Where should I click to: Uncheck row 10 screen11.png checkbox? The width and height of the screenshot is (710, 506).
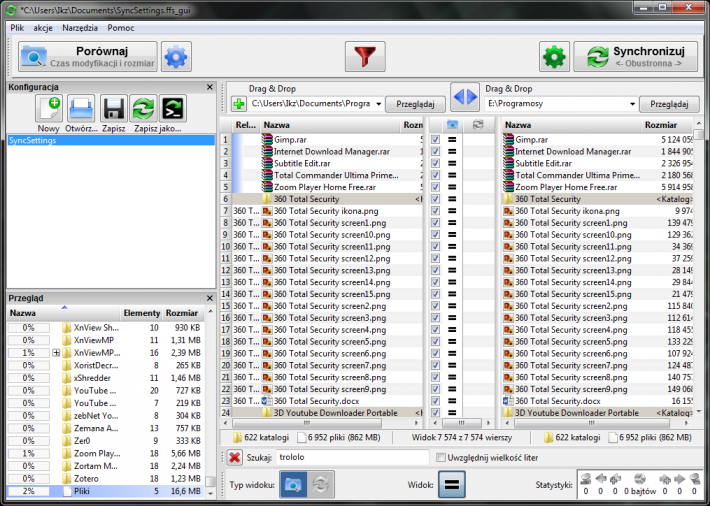click(x=435, y=246)
